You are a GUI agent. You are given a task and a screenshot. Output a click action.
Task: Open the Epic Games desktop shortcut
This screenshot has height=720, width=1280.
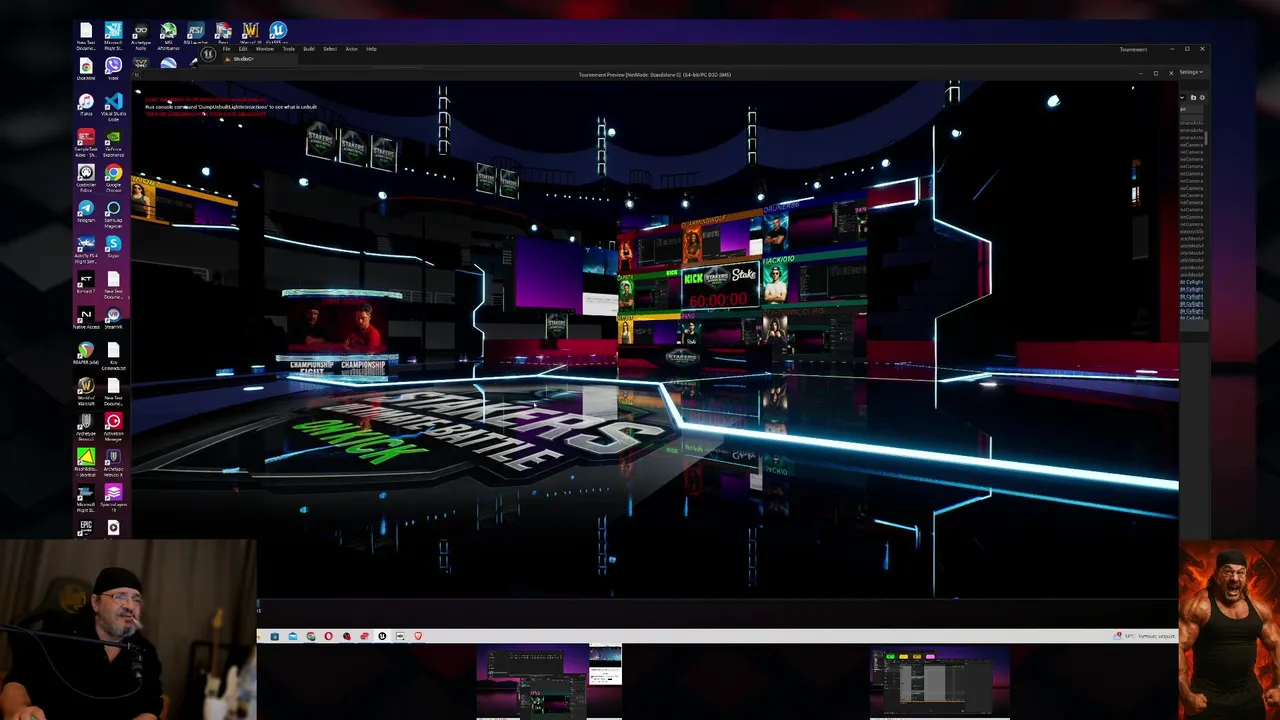pos(86,526)
